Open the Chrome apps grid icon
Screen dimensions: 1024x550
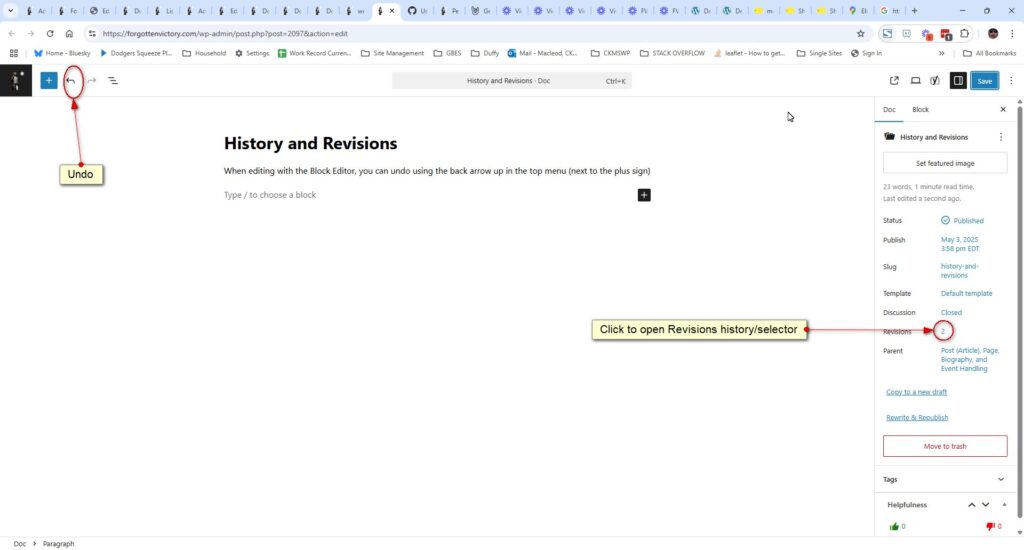click(x=14, y=53)
